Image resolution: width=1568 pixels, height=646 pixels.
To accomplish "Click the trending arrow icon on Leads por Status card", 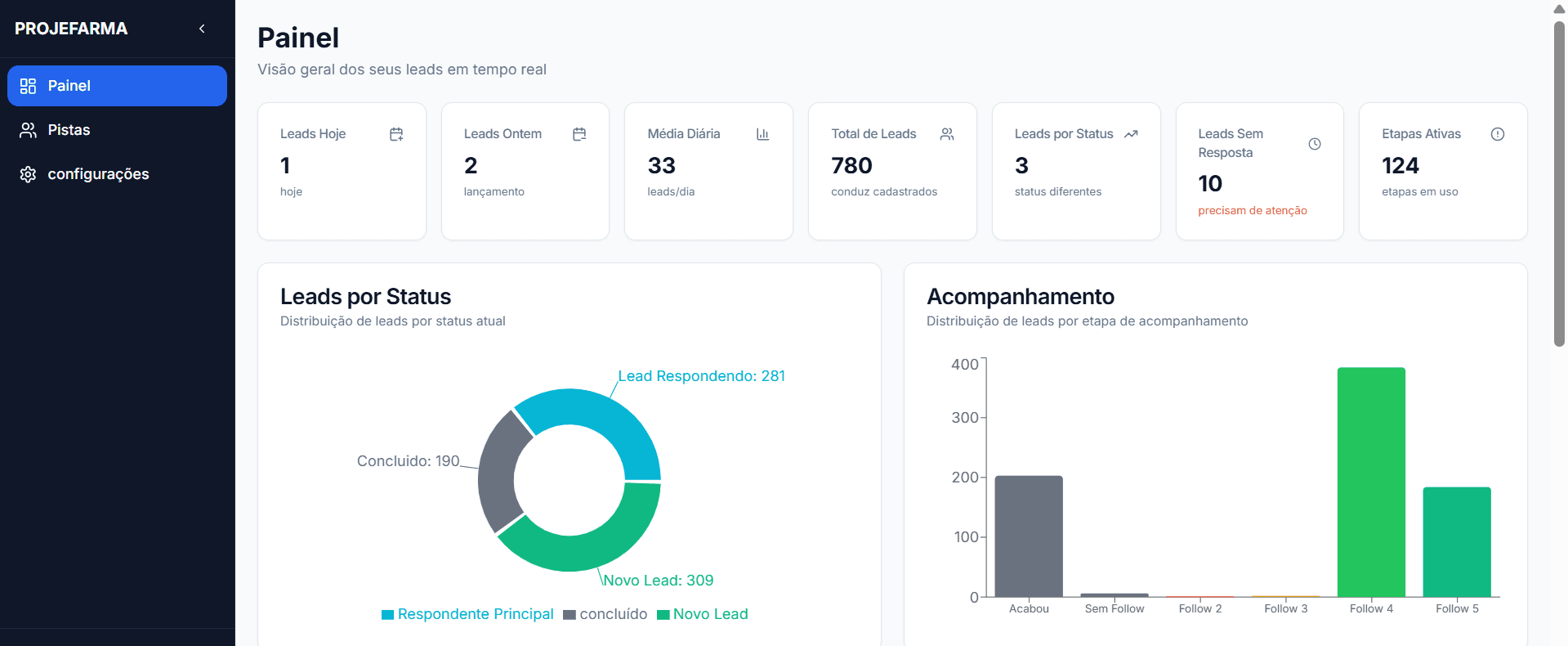I will tap(1131, 134).
